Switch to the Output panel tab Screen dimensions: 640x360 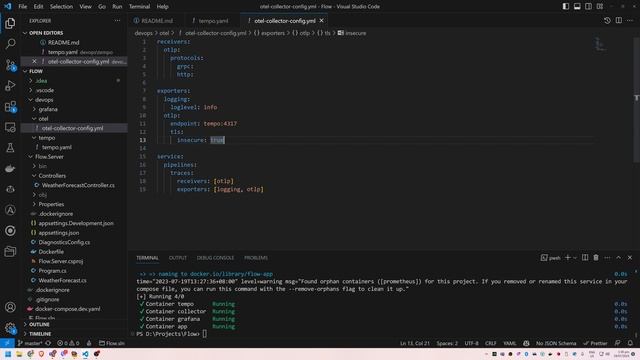[178, 258]
